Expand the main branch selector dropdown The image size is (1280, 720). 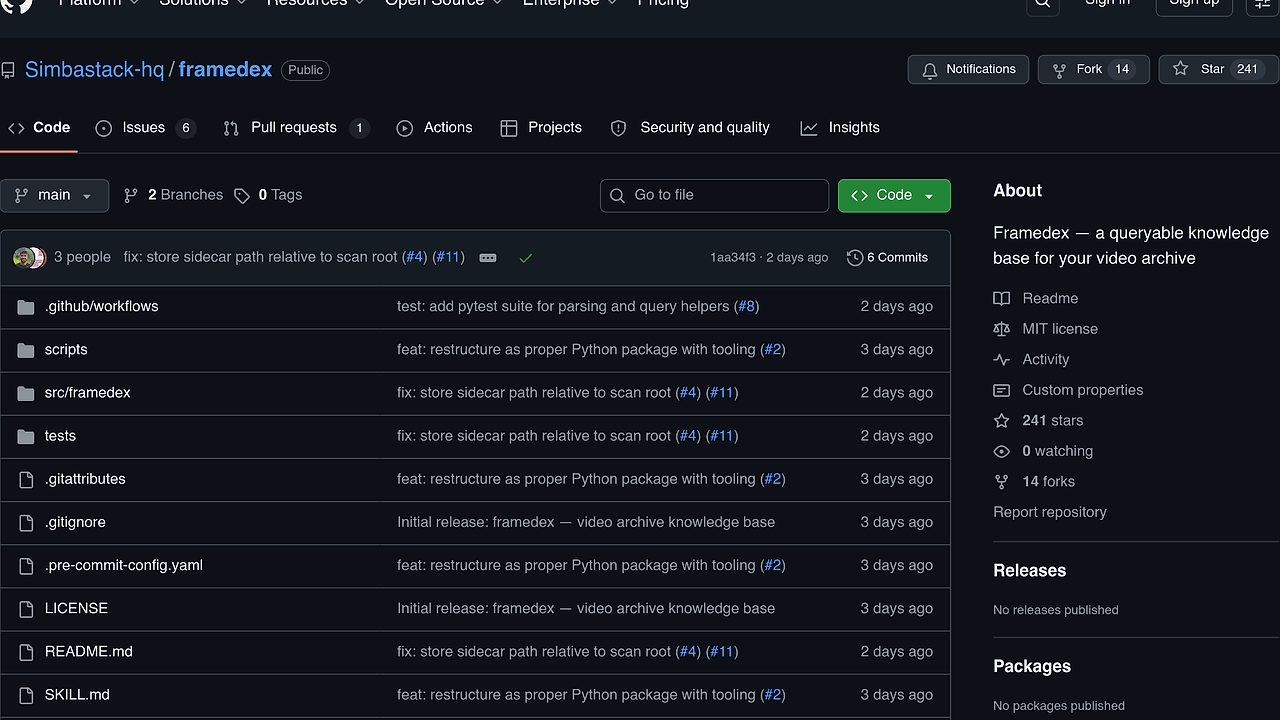point(54,196)
